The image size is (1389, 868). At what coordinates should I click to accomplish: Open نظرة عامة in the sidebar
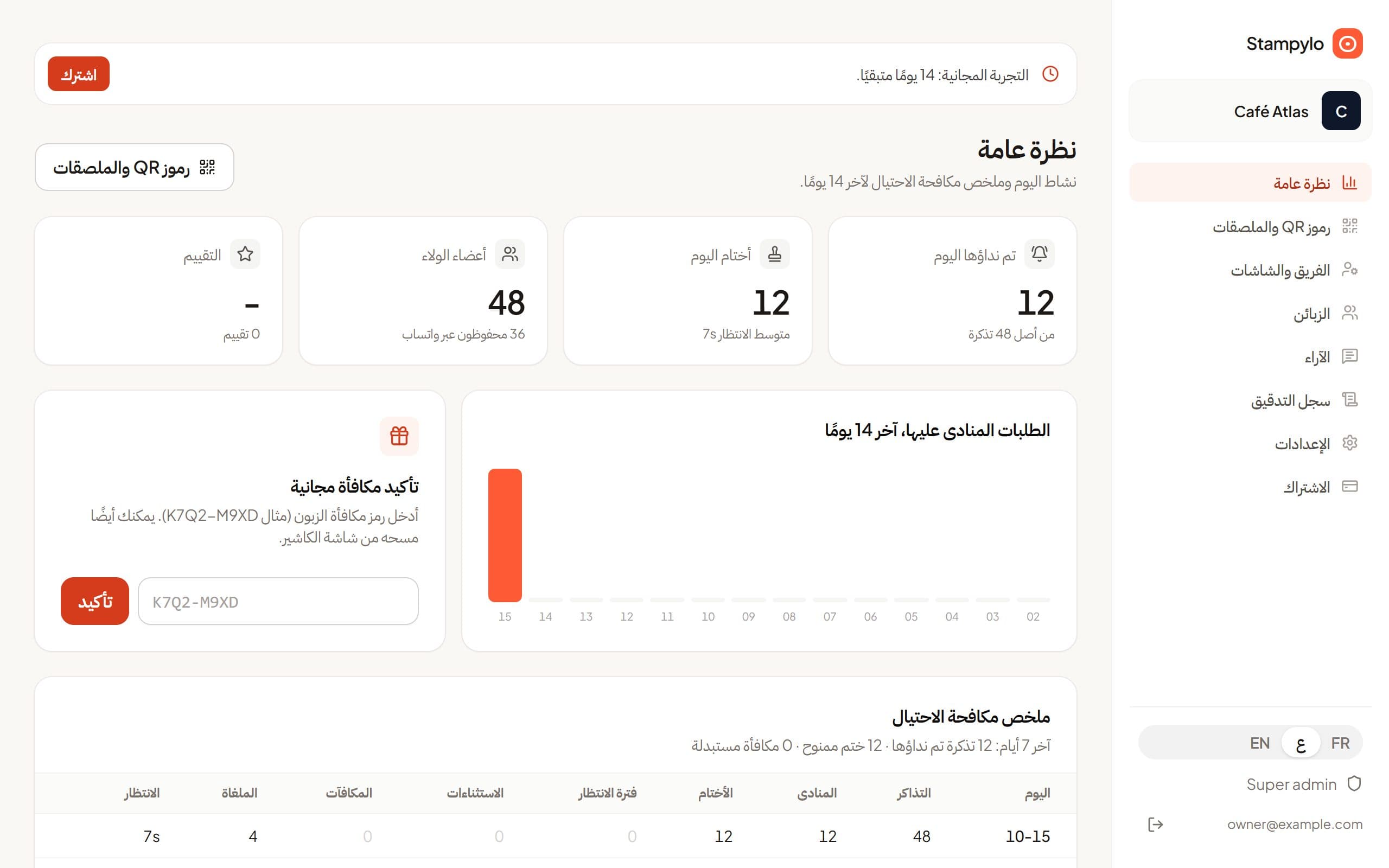click(x=1250, y=183)
